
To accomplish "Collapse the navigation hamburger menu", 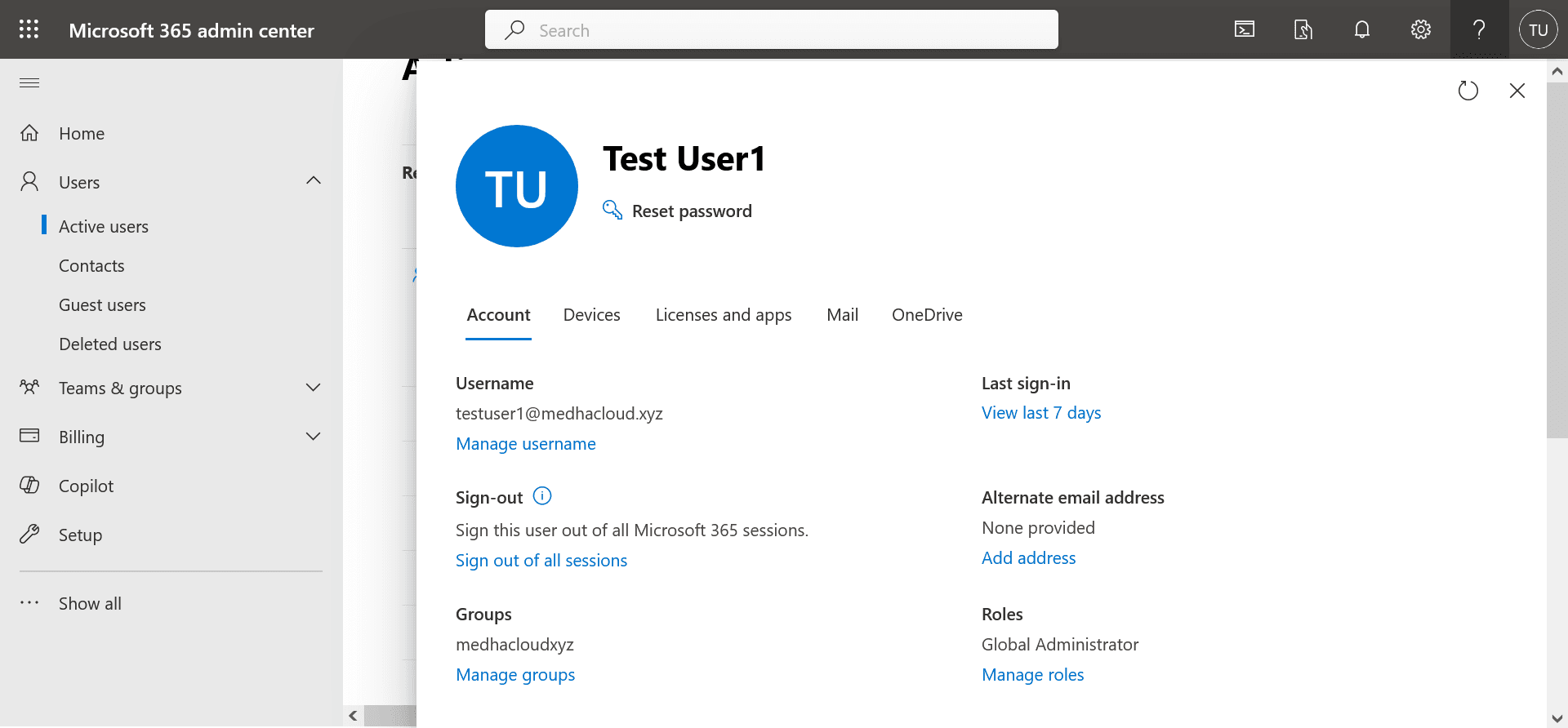I will pos(29,82).
